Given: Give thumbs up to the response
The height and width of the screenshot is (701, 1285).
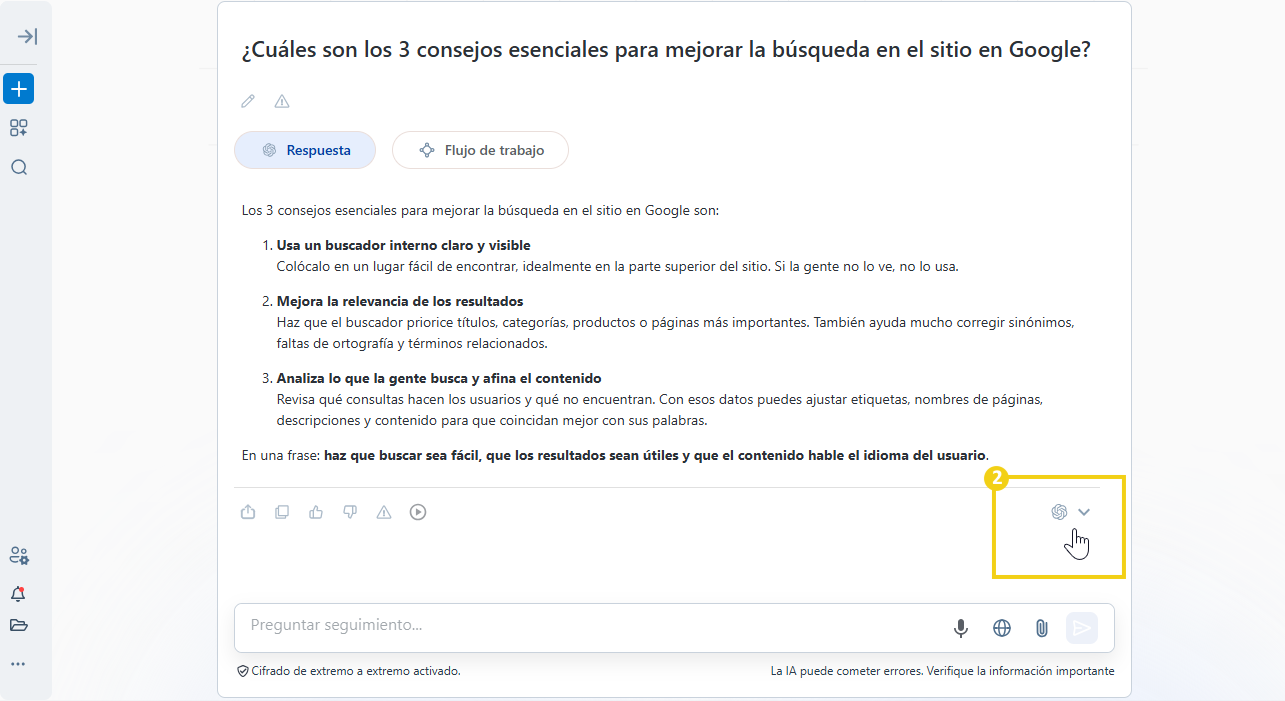Looking at the screenshot, I should (316, 512).
